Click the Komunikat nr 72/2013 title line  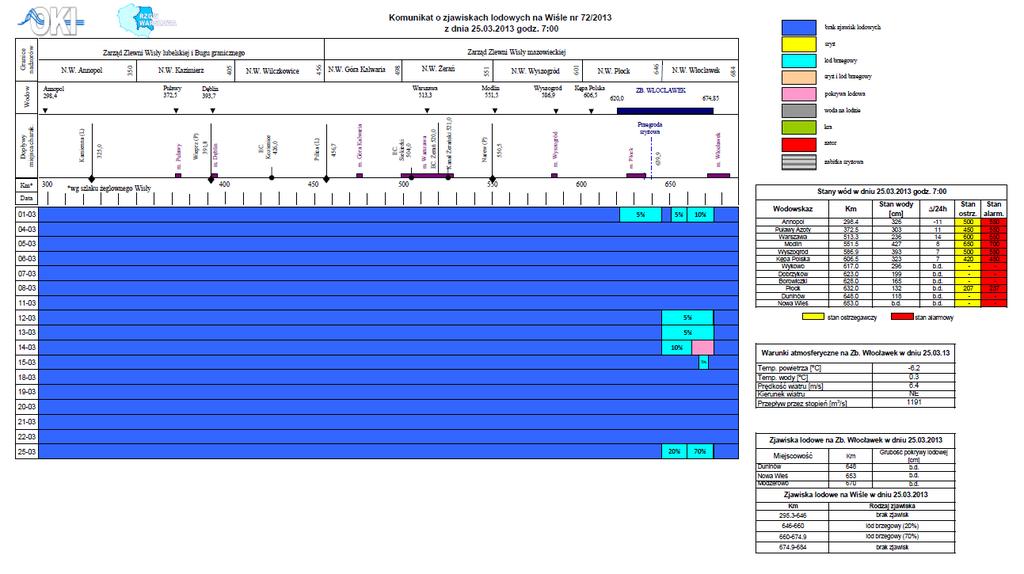coord(500,18)
